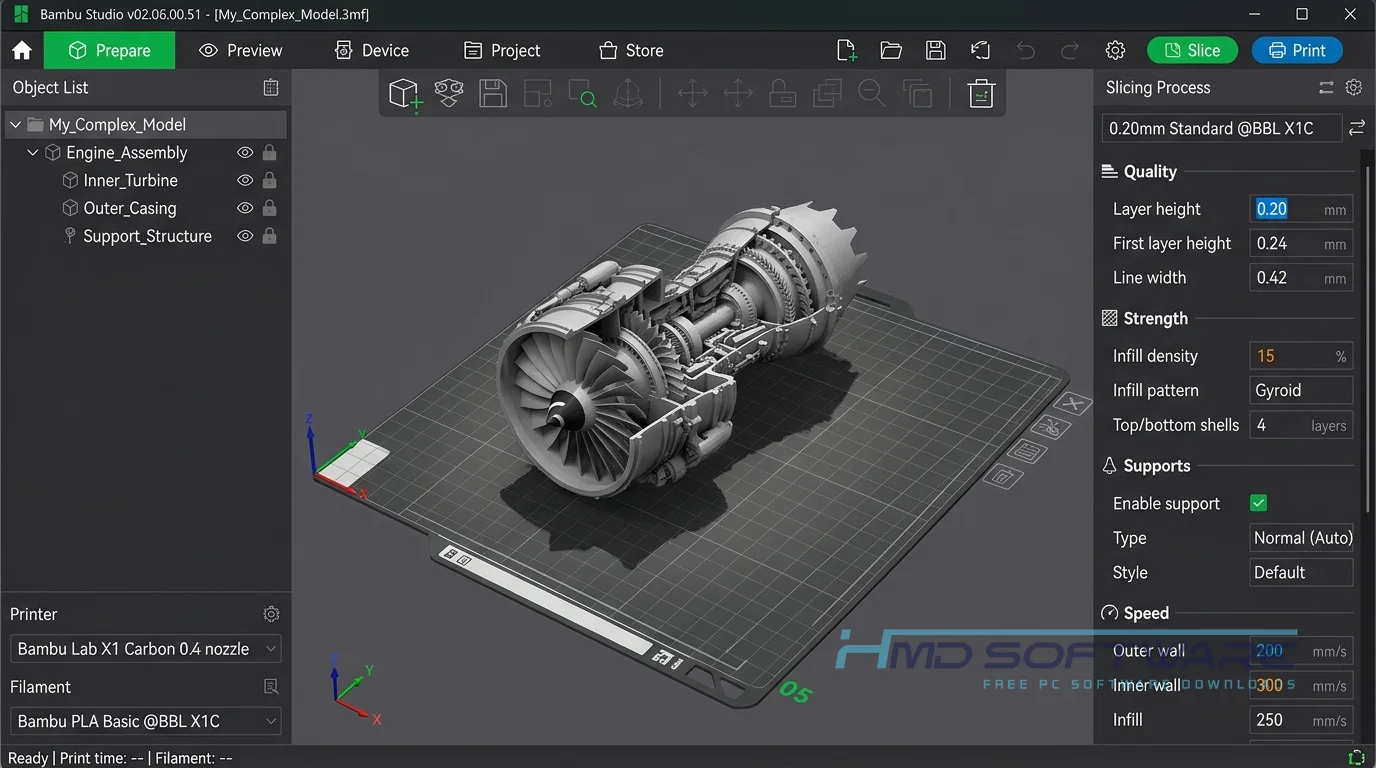Click the blue Print button
The image size is (1376, 768).
pos(1297,50)
